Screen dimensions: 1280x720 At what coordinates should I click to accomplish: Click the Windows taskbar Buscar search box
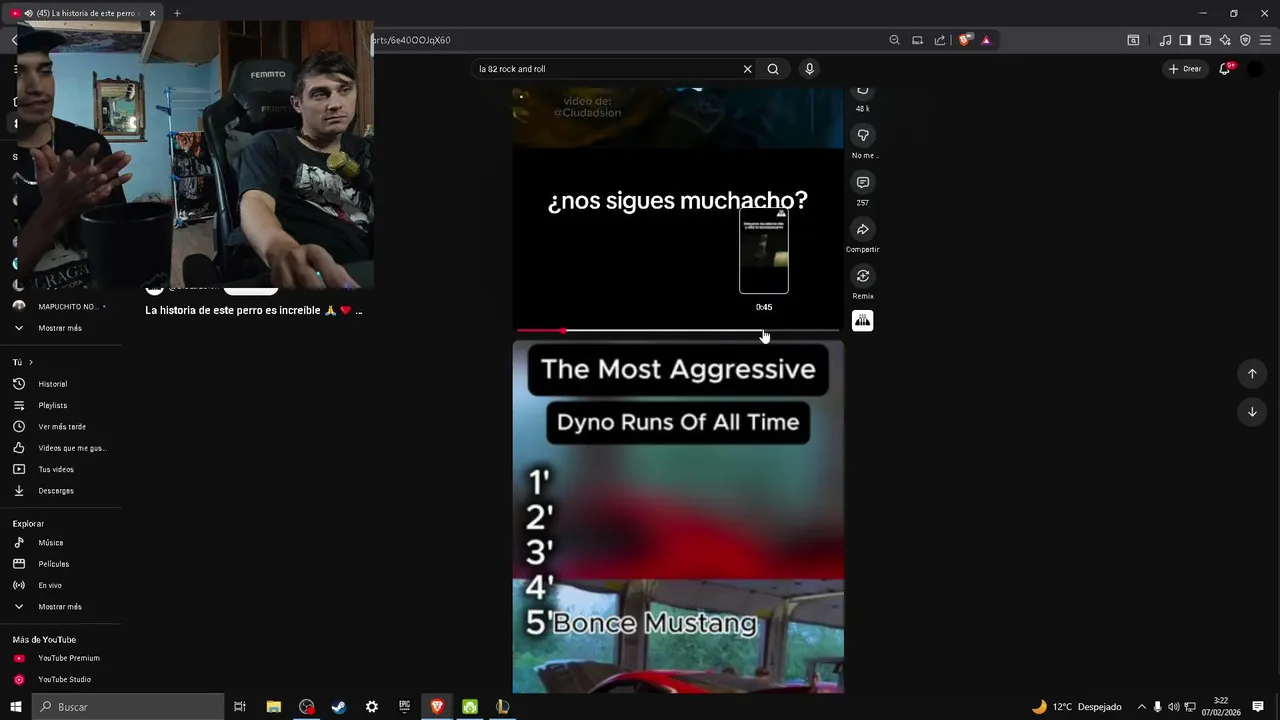tap(128, 707)
